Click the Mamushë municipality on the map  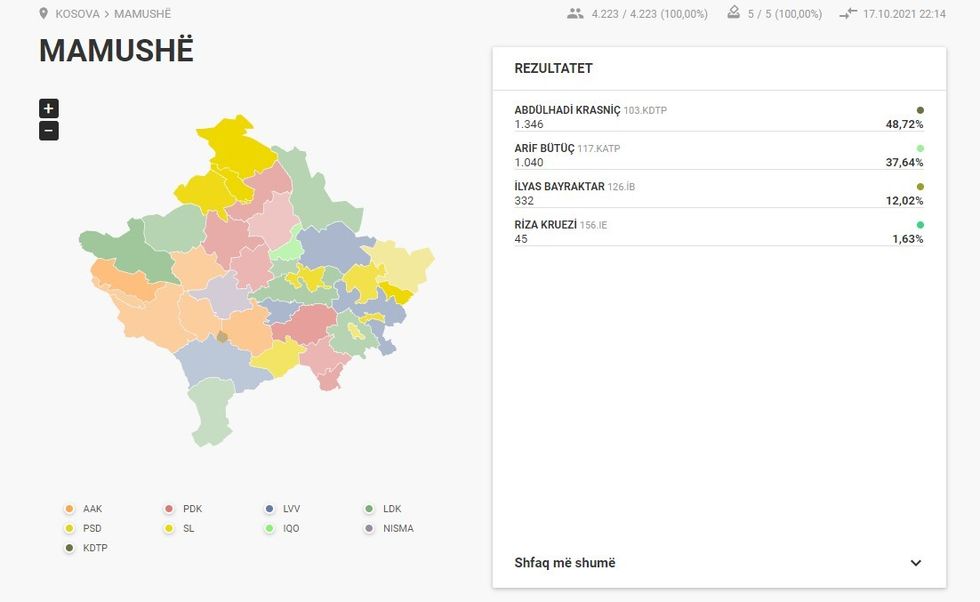(222, 338)
